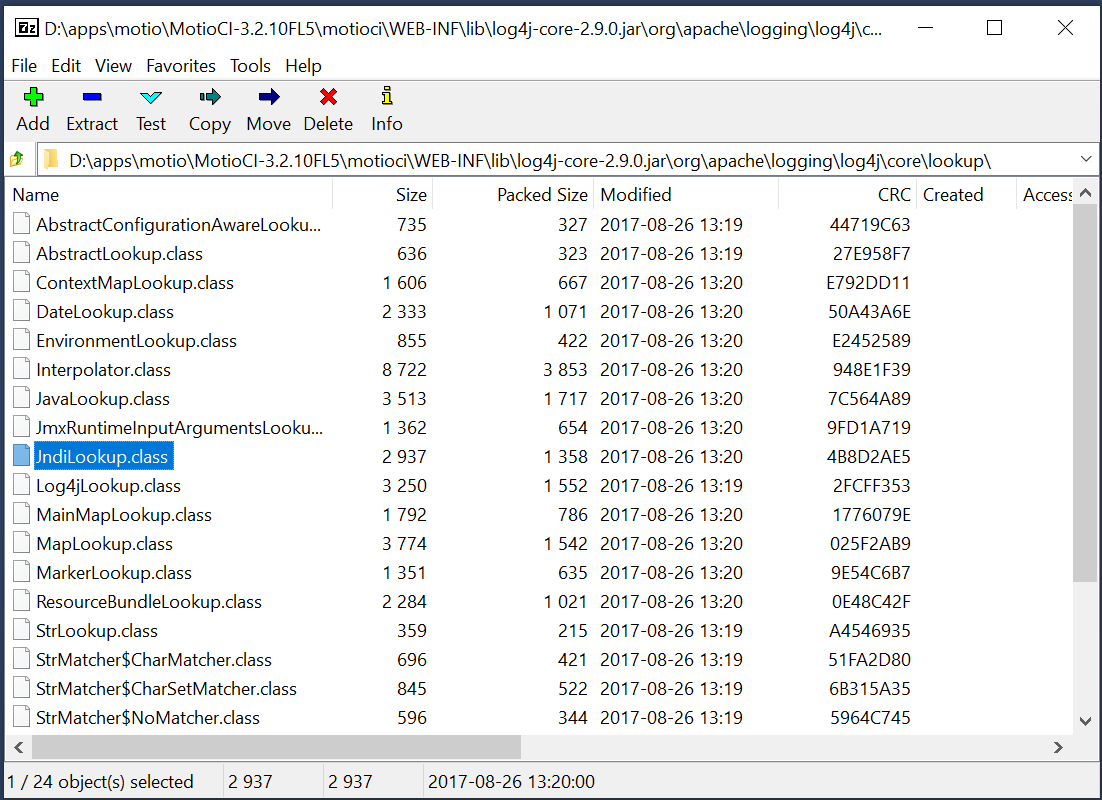Screen dimensions: 1102x800
Task: Click file icon of ResourceBundleLookup.class
Action: point(22,601)
